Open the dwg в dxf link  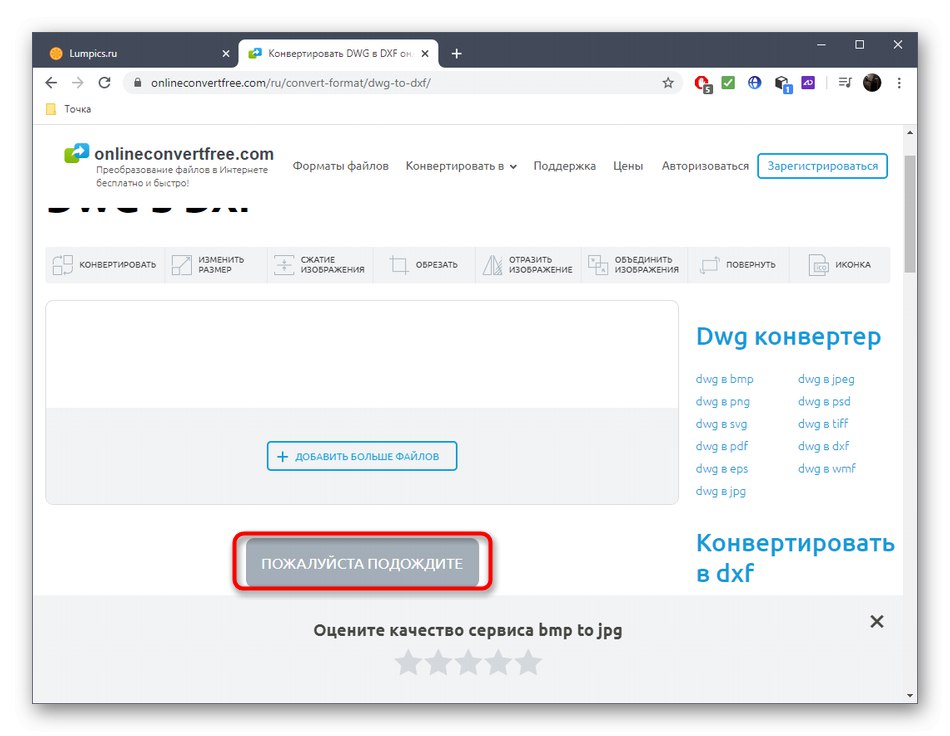823,446
